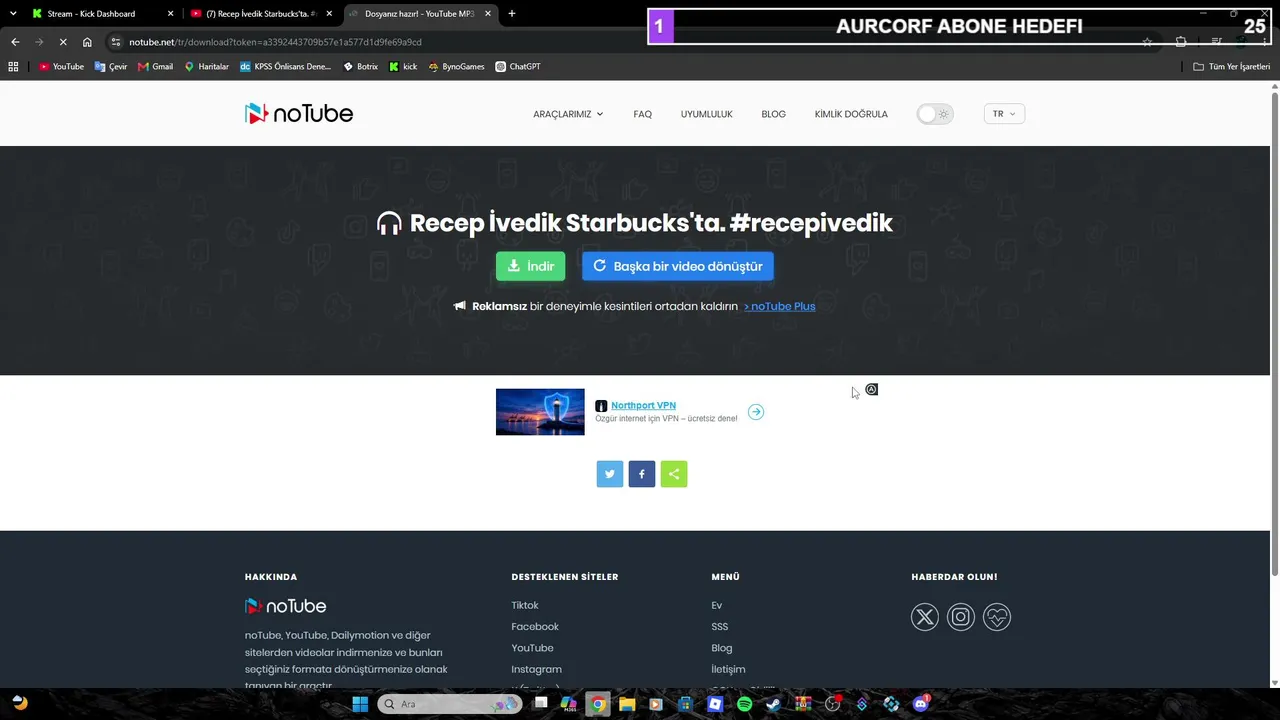Open the Blog header menu item
The image size is (1280, 720).
coord(774,114)
